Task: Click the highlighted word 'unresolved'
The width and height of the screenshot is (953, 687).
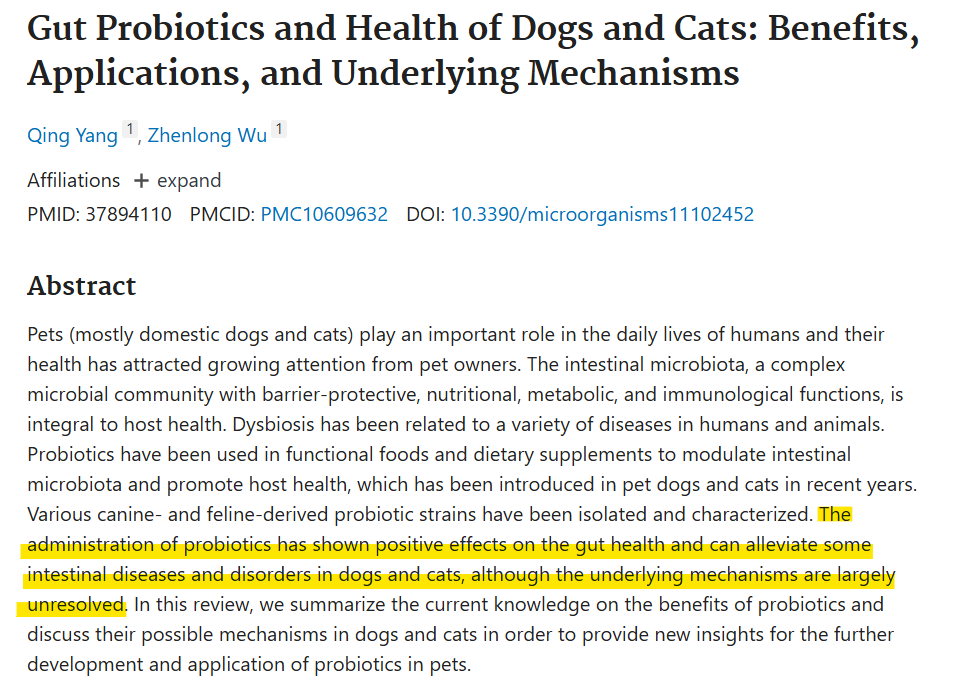Action: click(76, 604)
